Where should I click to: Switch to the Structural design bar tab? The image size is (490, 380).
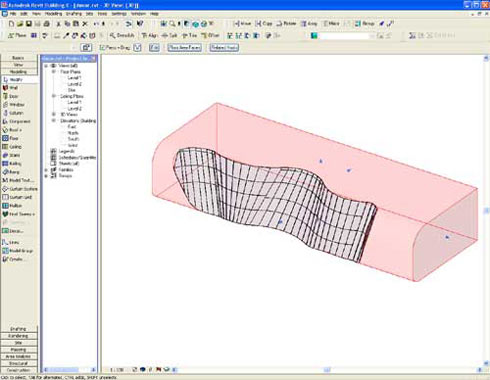point(18,363)
